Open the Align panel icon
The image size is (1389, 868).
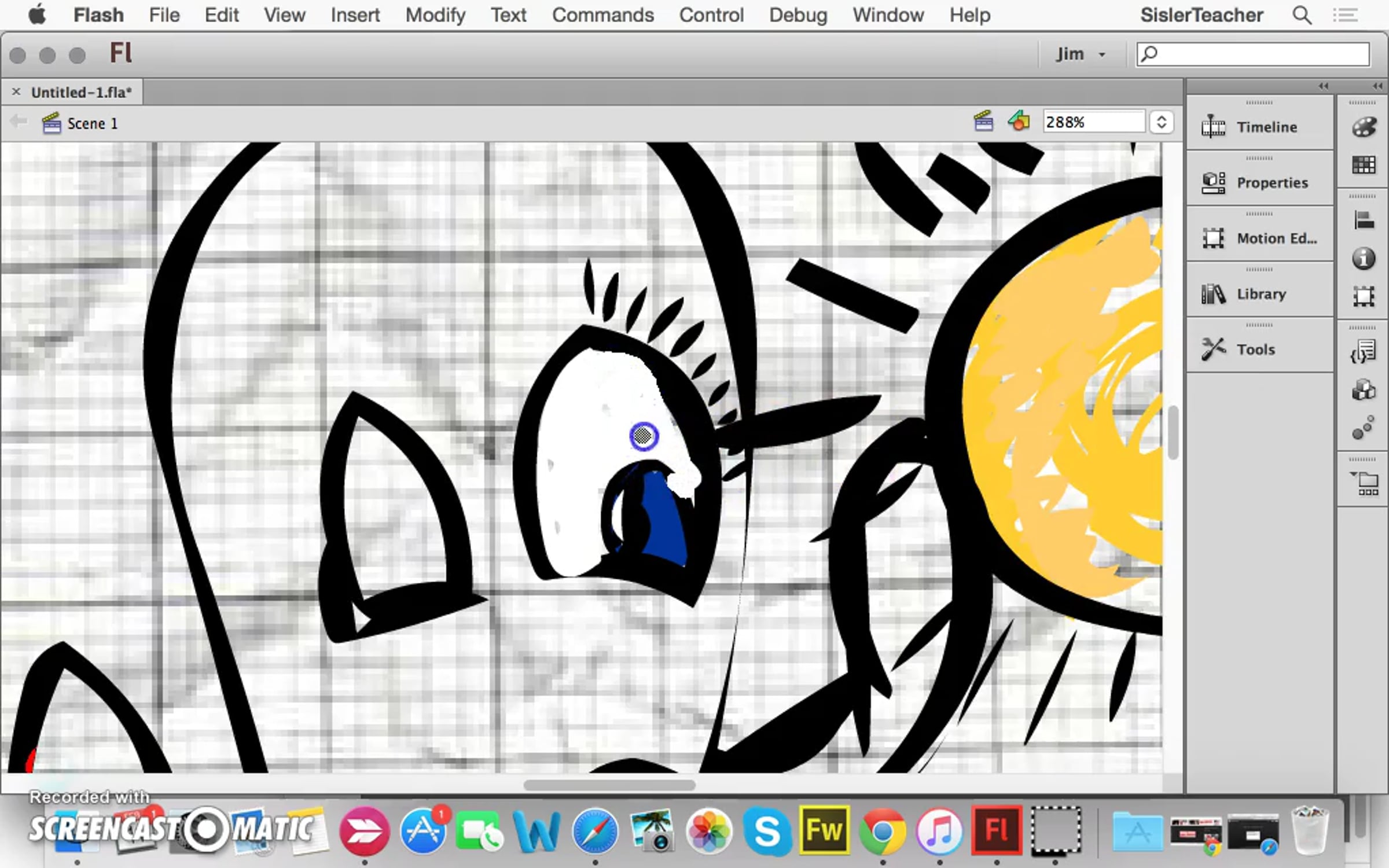1364,220
